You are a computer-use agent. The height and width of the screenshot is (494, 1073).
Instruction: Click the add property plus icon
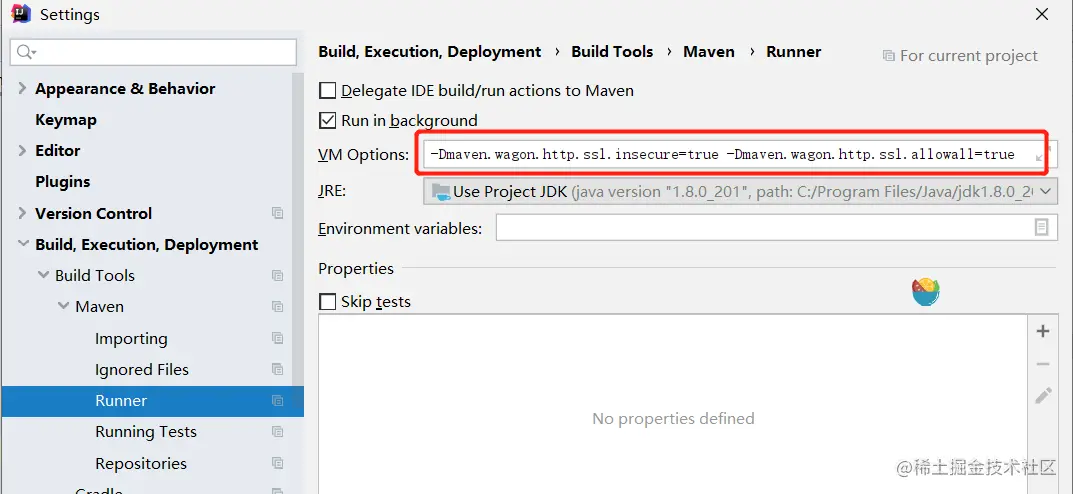point(1043,331)
